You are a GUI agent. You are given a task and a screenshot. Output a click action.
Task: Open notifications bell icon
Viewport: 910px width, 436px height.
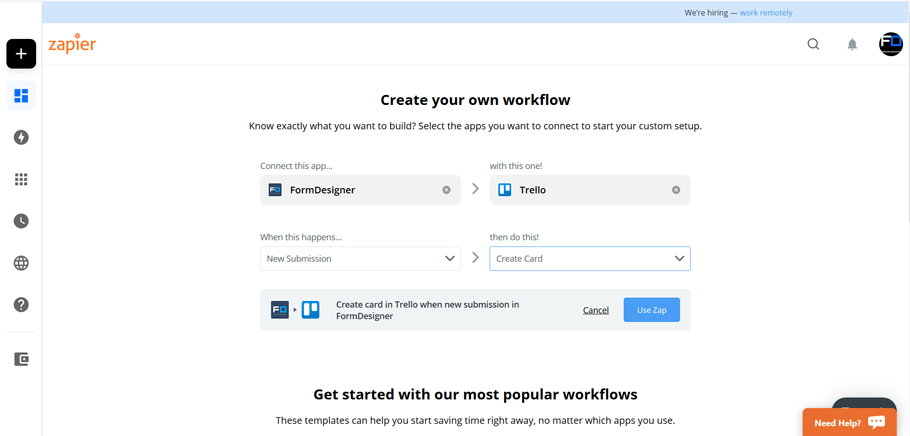click(x=852, y=44)
